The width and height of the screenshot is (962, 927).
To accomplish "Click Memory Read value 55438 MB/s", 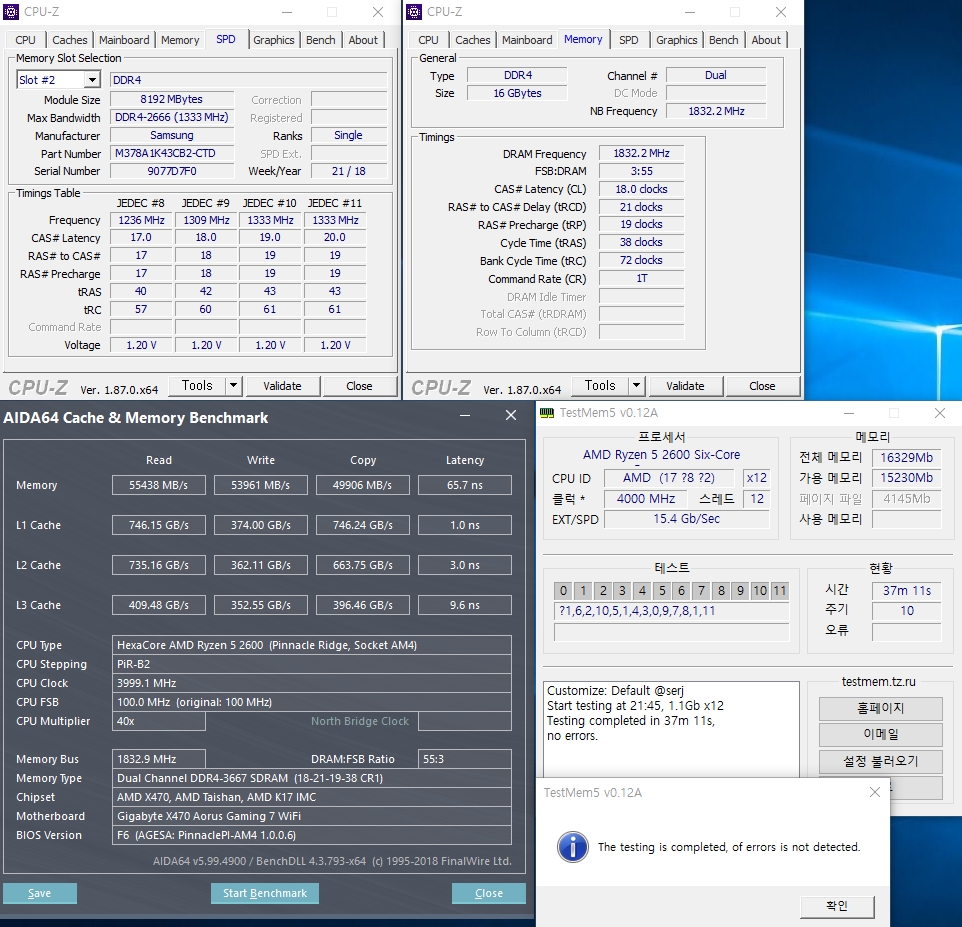I will pos(159,485).
